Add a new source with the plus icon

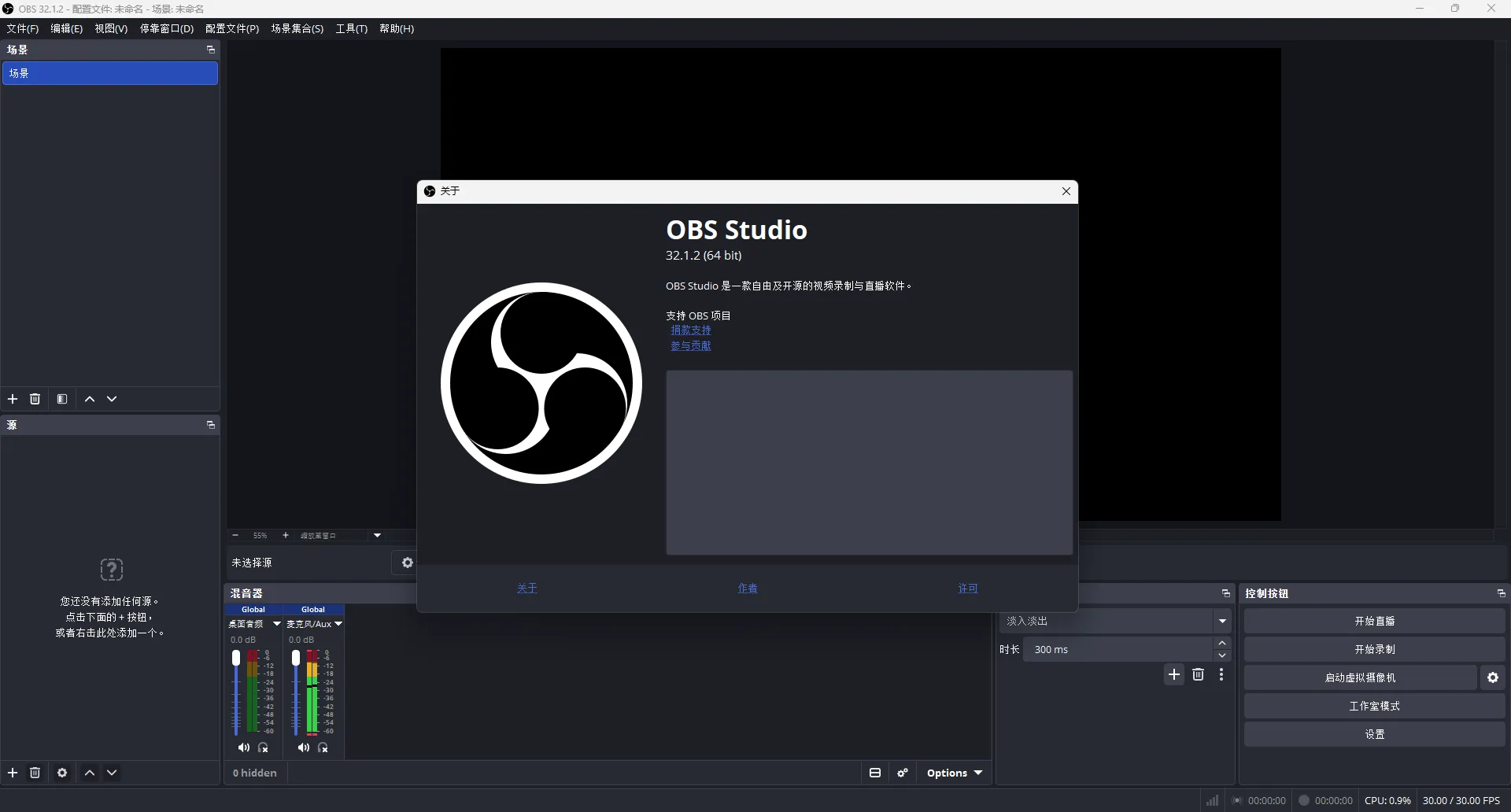click(x=13, y=773)
